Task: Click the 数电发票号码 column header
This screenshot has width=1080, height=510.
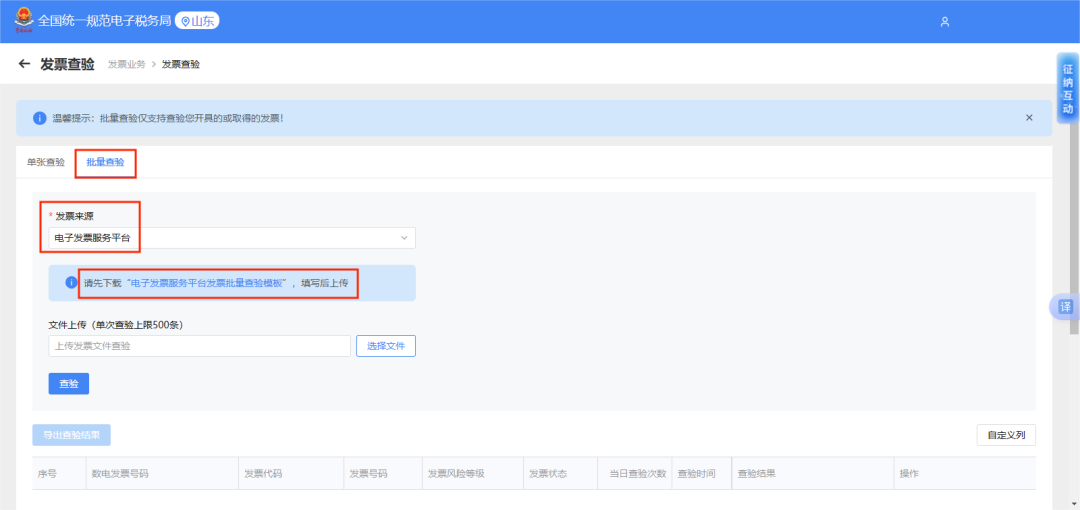Action: pos(120,474)
